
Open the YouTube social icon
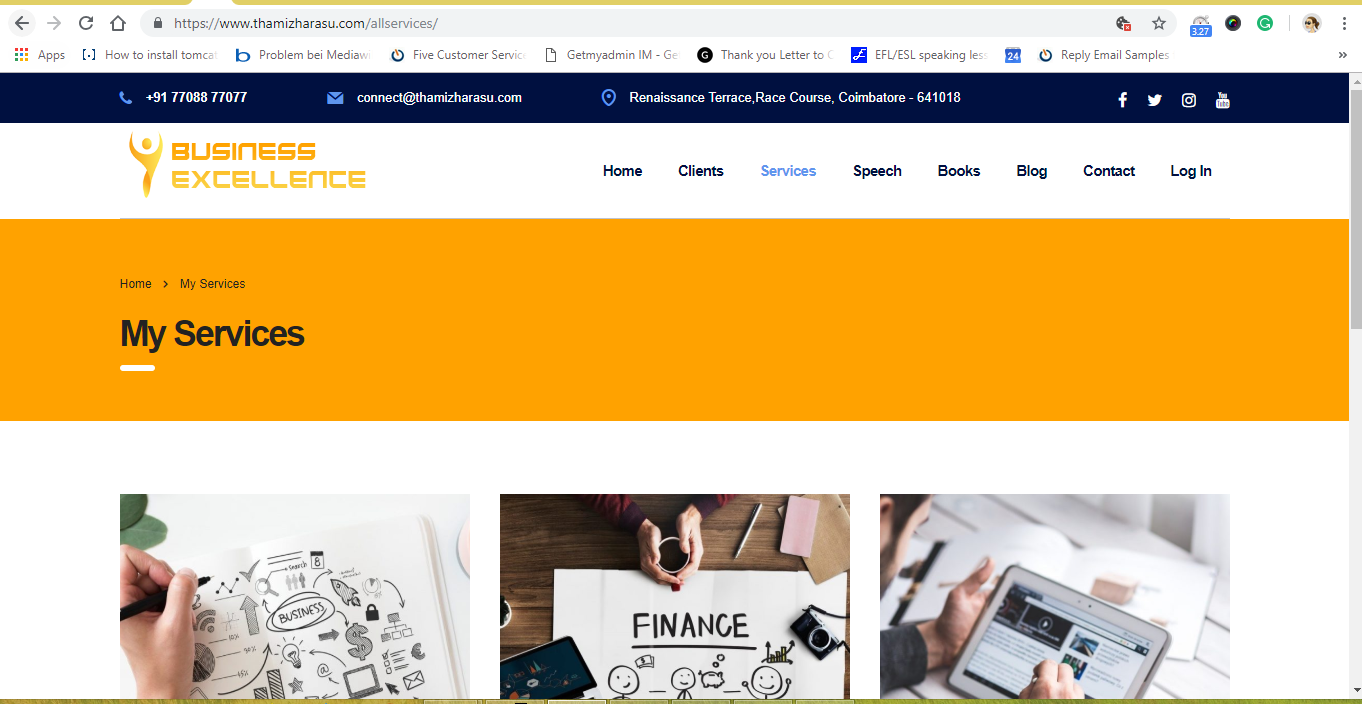coord(1222,99)
